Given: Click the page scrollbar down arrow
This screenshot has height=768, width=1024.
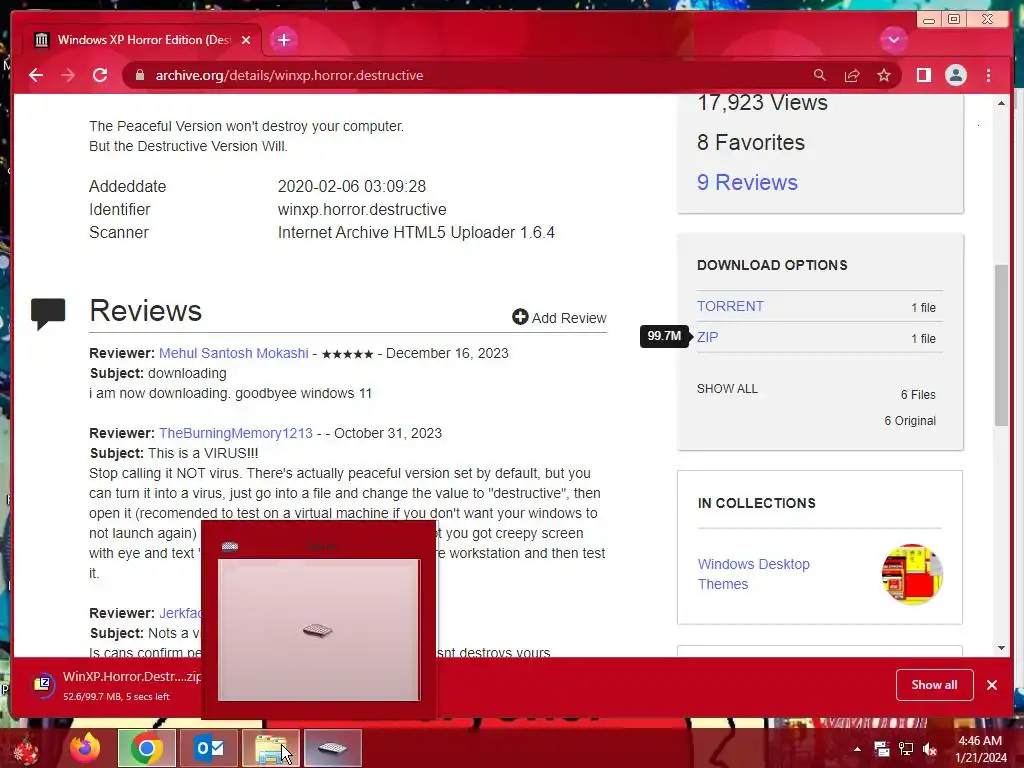Looking at the screenshot, I should point(1002,648).
